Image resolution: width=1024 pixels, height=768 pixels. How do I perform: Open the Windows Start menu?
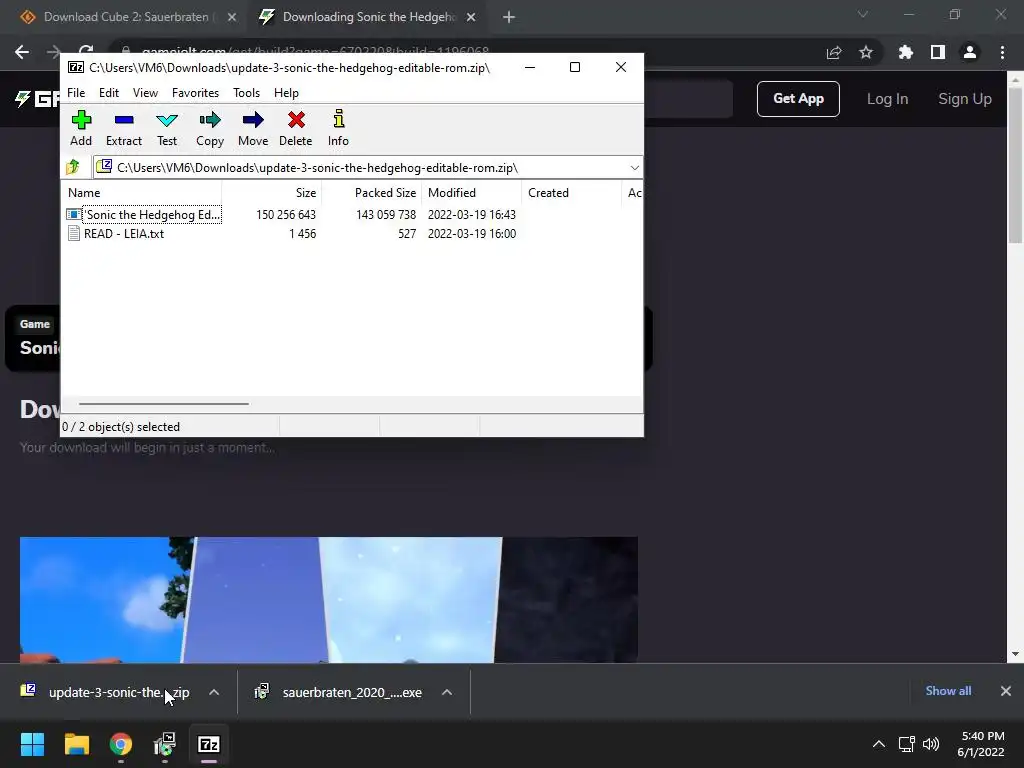[x=32, y=744]
